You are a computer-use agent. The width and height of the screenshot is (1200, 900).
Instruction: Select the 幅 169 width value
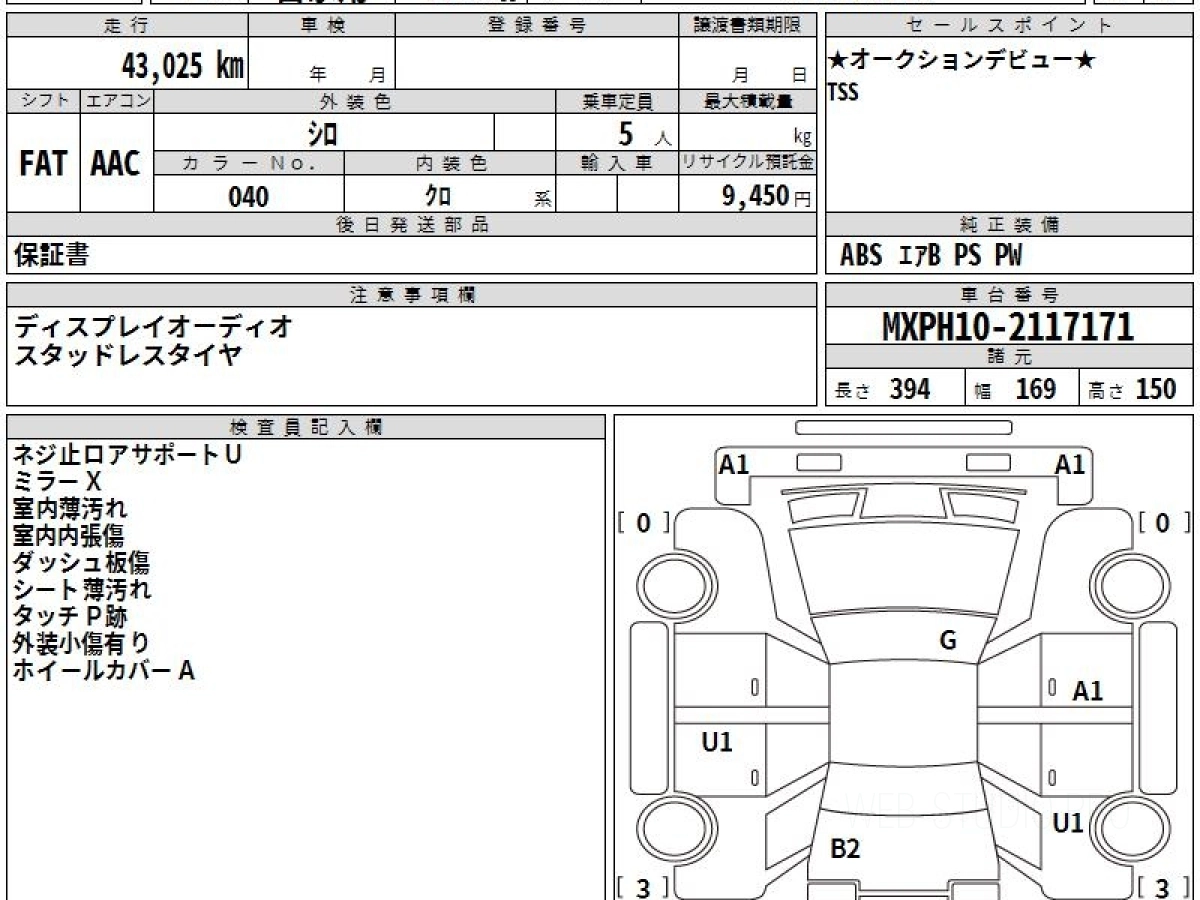(x=1015, y=389)
